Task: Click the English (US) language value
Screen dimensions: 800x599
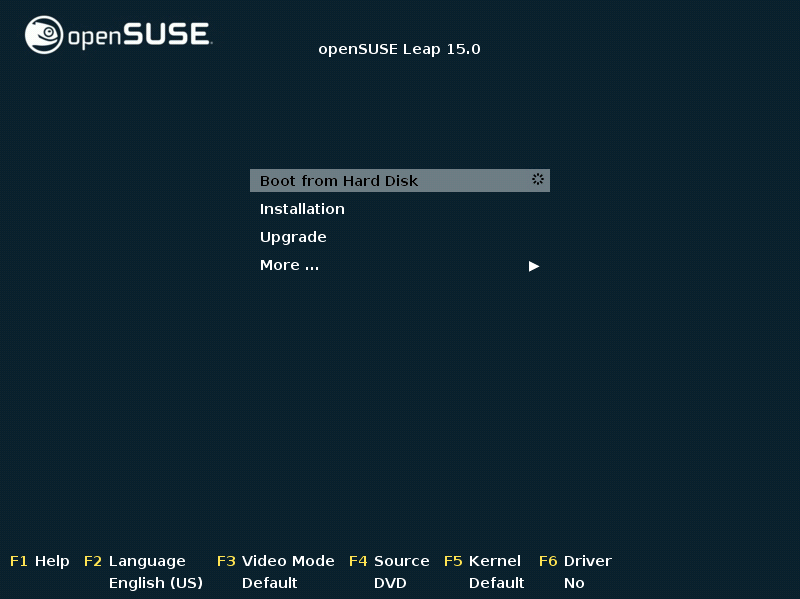Action: click(156, 583)
